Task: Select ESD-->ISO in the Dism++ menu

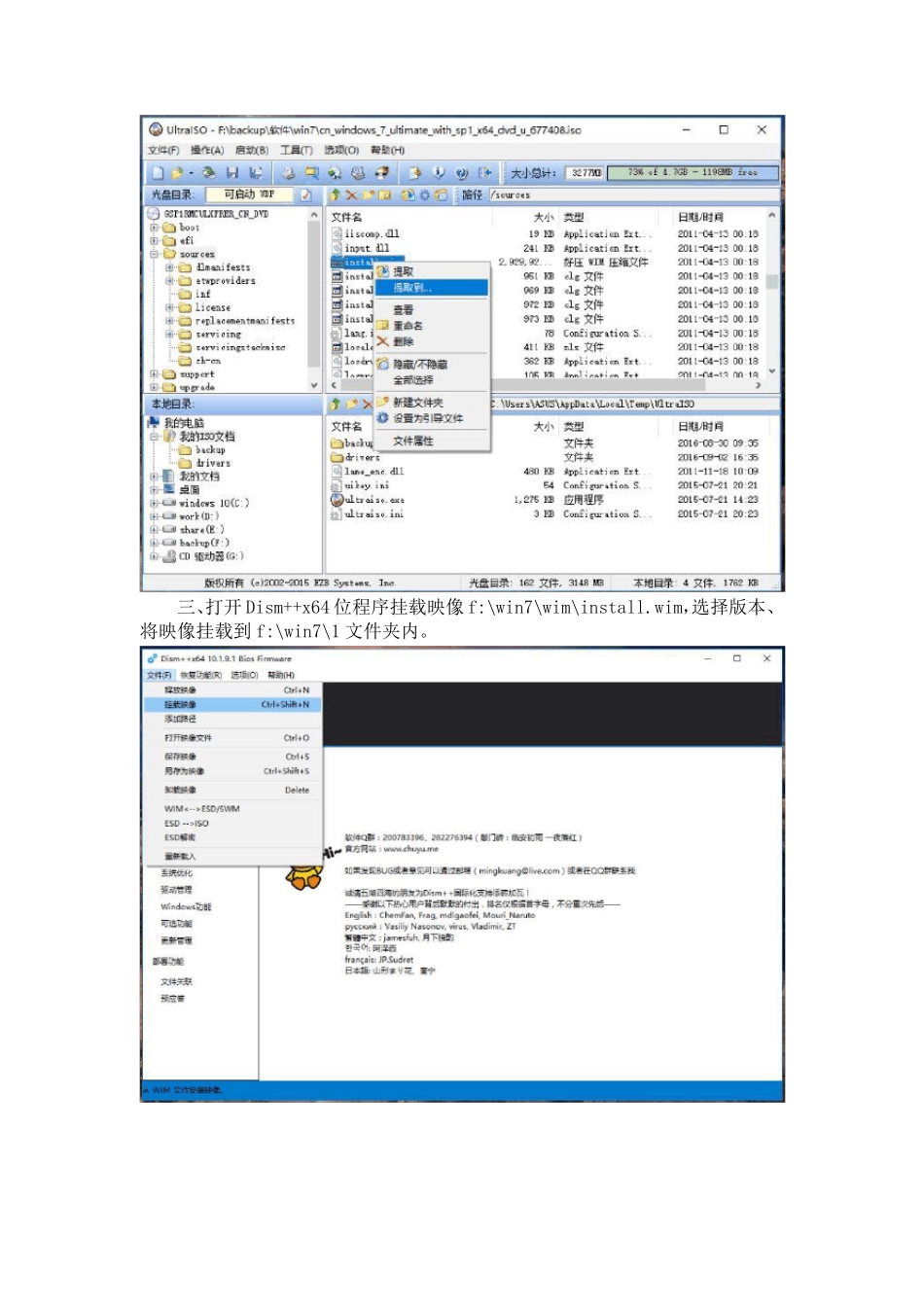Action: [x=231, y=824]
